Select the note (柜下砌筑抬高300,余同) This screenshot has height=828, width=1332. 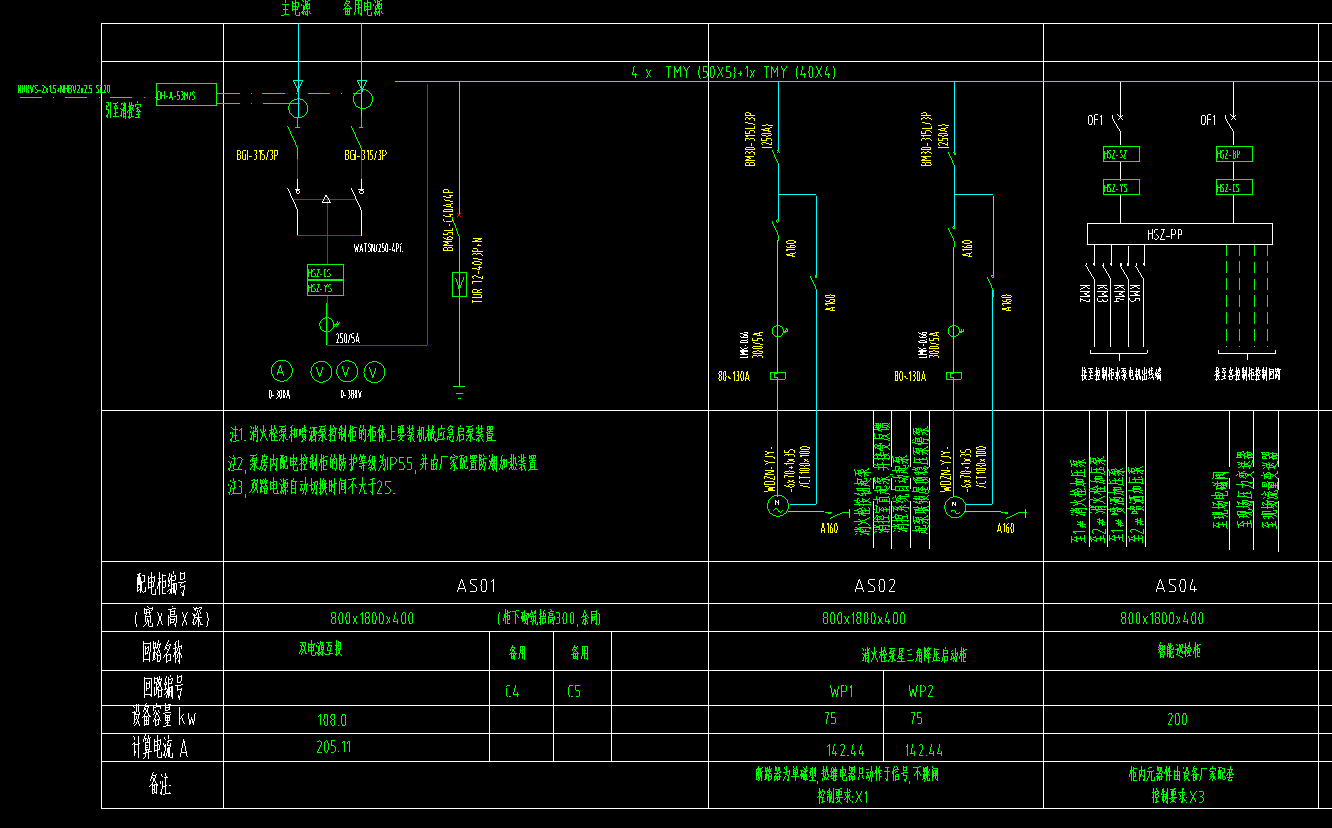pyautogui.click(x=549, y=618)
